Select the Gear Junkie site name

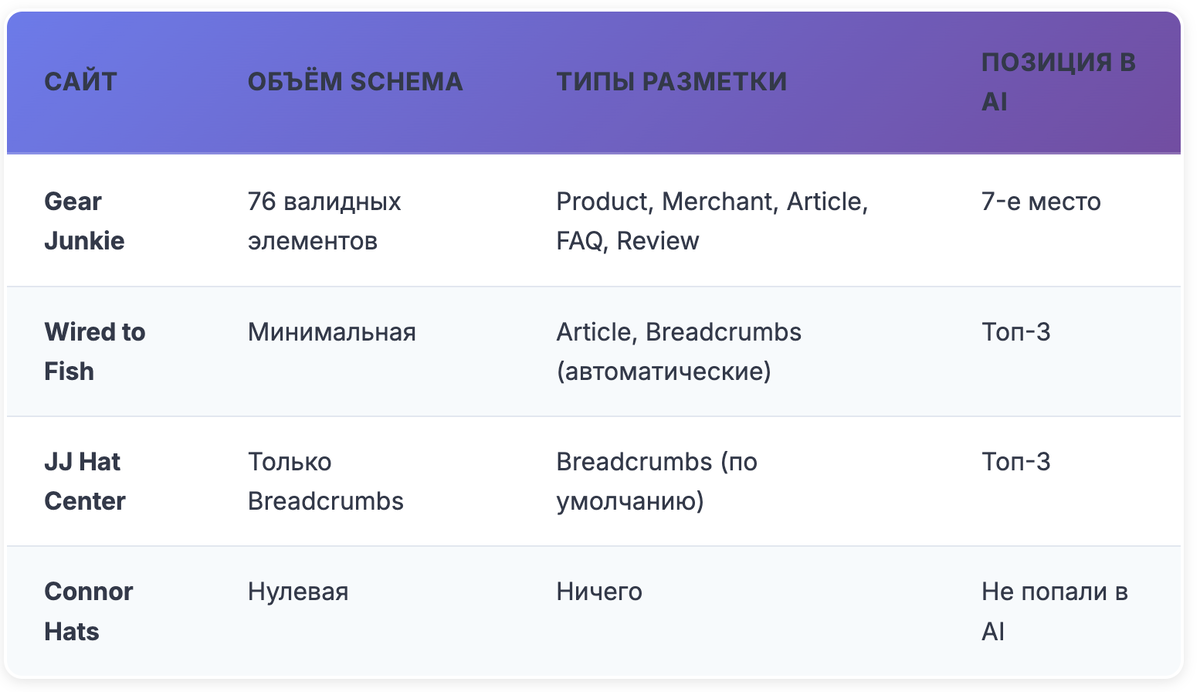(x=85, y=221)
